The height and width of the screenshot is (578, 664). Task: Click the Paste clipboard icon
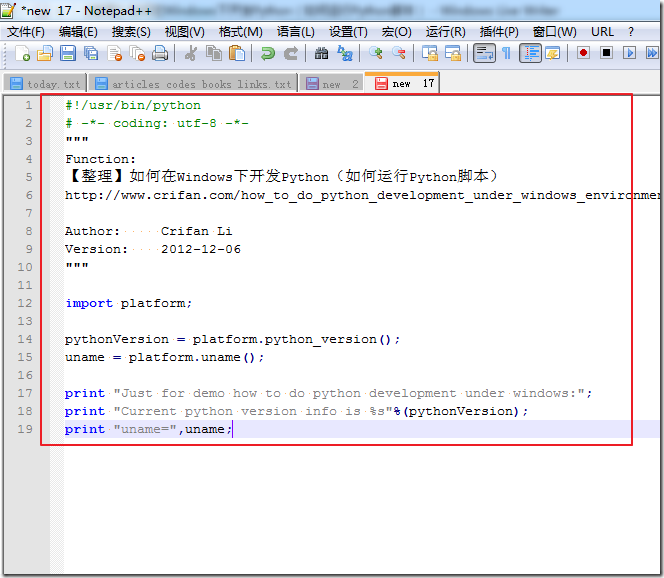(237, 54)
